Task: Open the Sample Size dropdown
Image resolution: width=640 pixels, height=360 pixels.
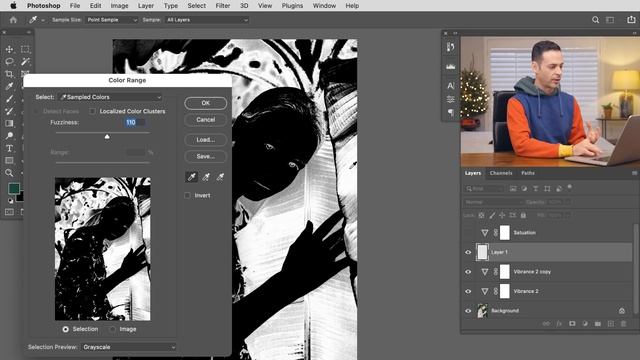Action: [x=111, y=20]
